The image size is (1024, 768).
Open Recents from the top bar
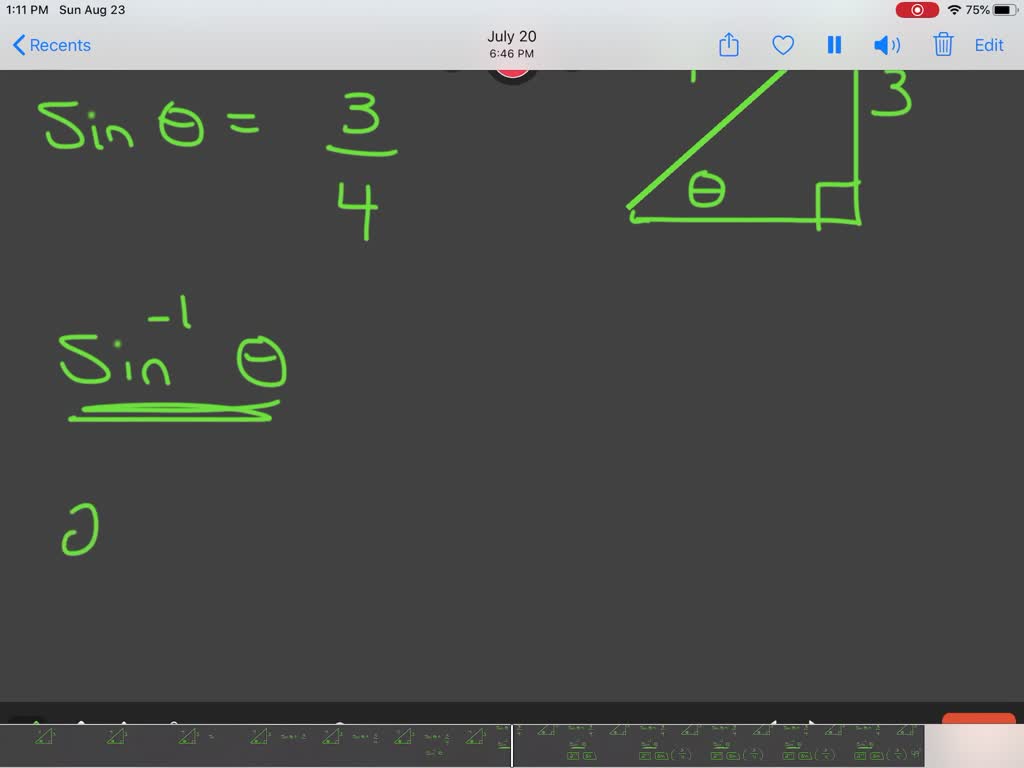pos(57,45)
